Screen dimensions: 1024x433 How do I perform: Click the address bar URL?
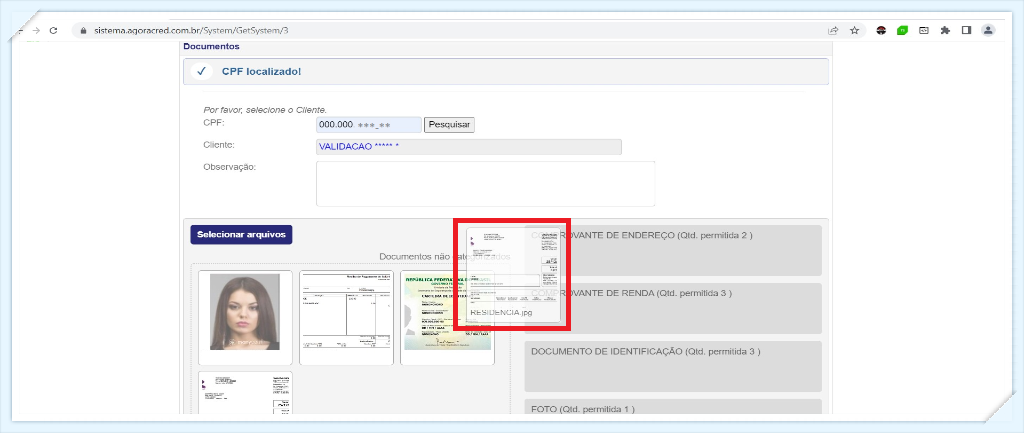click(x=191, y=30)
